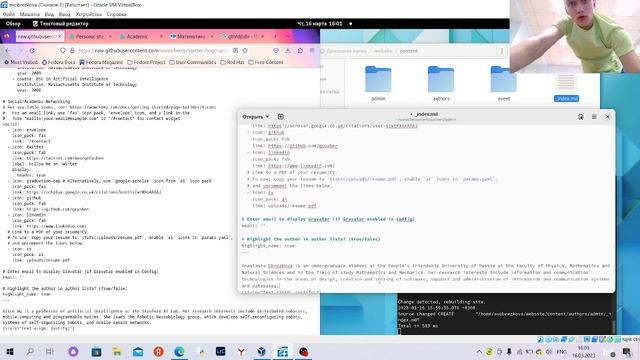Open Fedora Docs bookmark
Screen dimensions: 640x360
coord(59,62)
